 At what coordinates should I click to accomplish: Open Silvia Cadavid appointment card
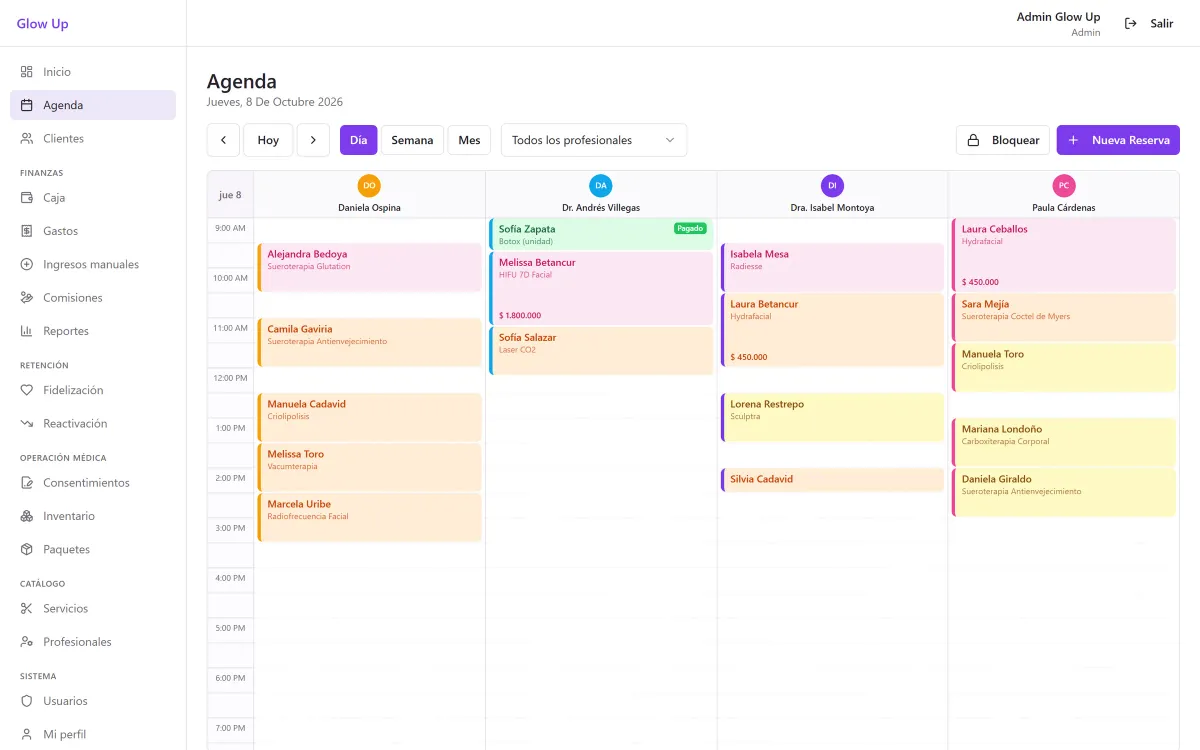coord(832,480)
